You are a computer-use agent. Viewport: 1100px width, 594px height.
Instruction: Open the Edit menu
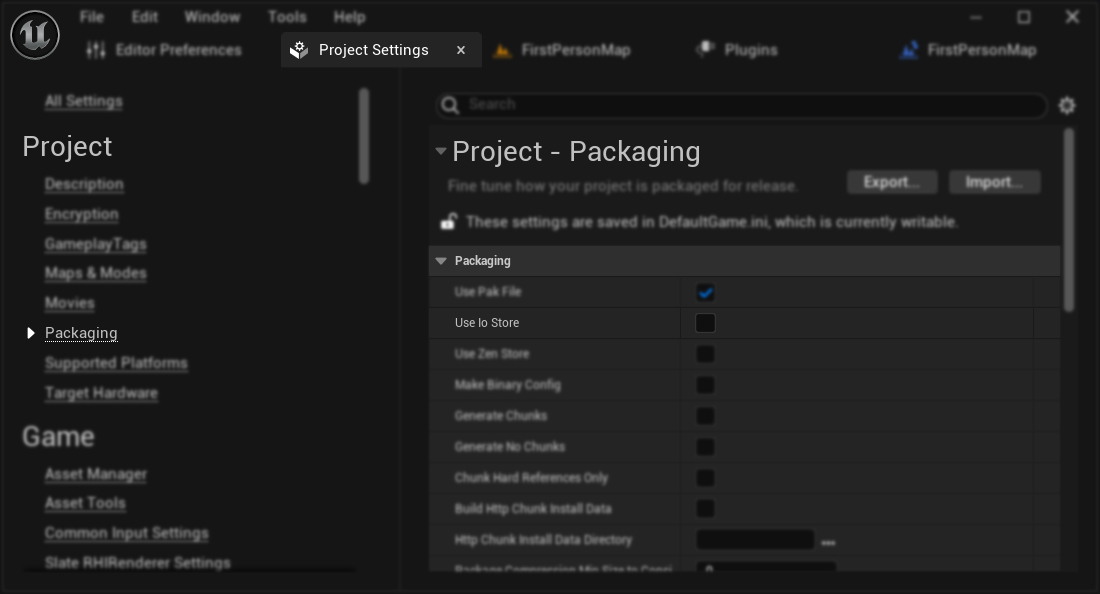pyautogui.click(x=145, y=17)
